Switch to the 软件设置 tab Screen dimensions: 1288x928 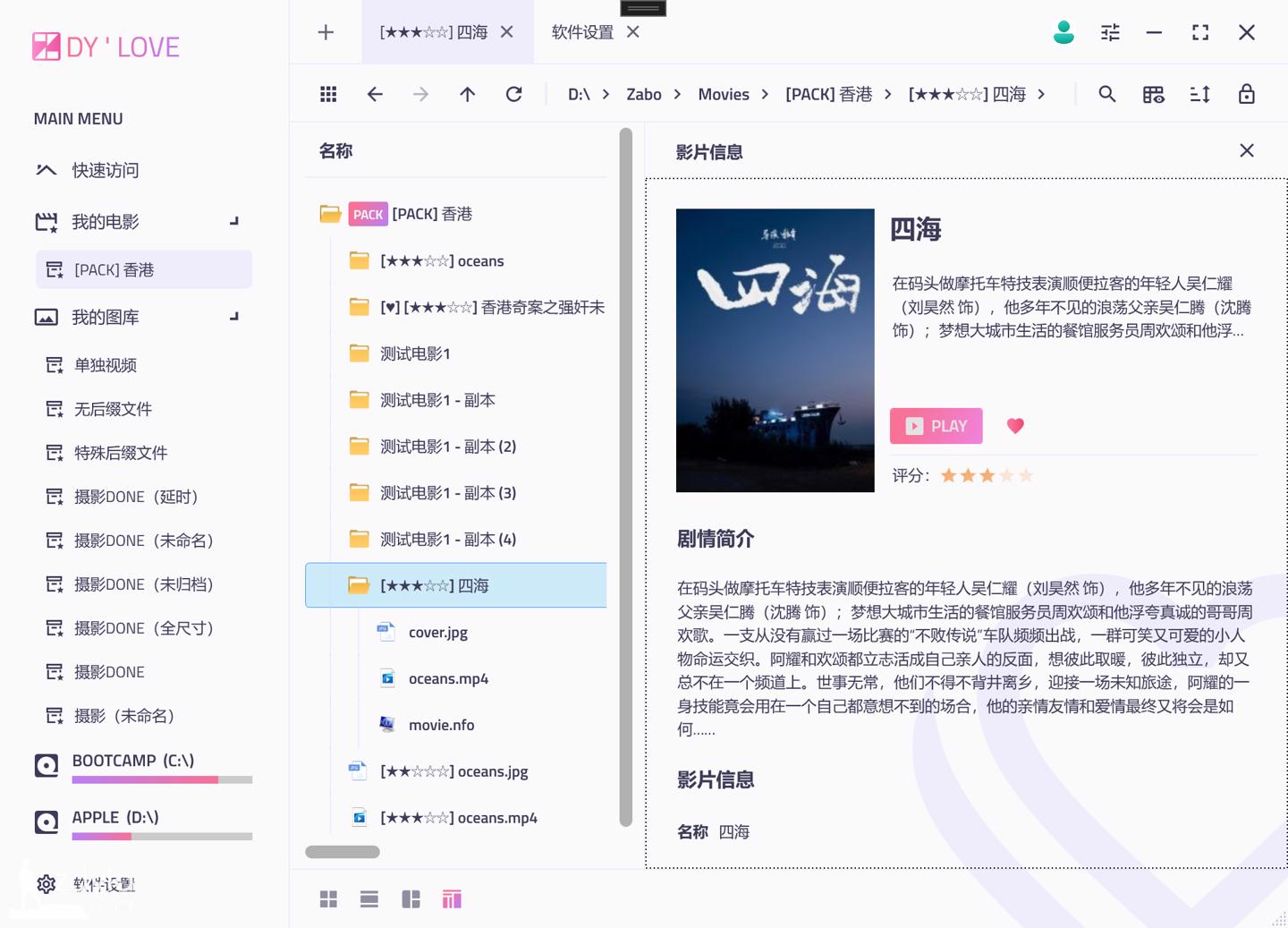pos(583,32)
